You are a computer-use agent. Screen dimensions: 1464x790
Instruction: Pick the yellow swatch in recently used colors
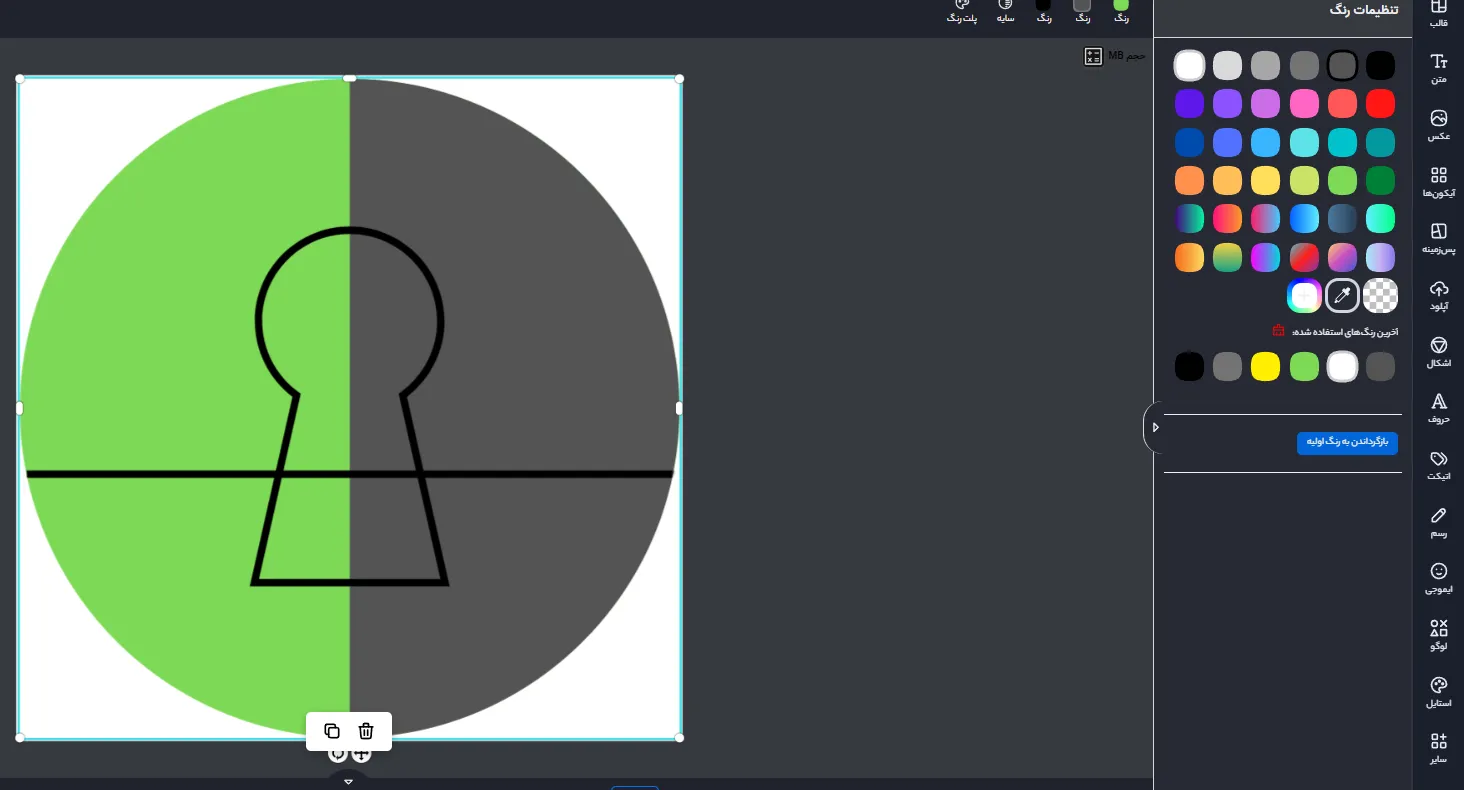[1266, 366]
